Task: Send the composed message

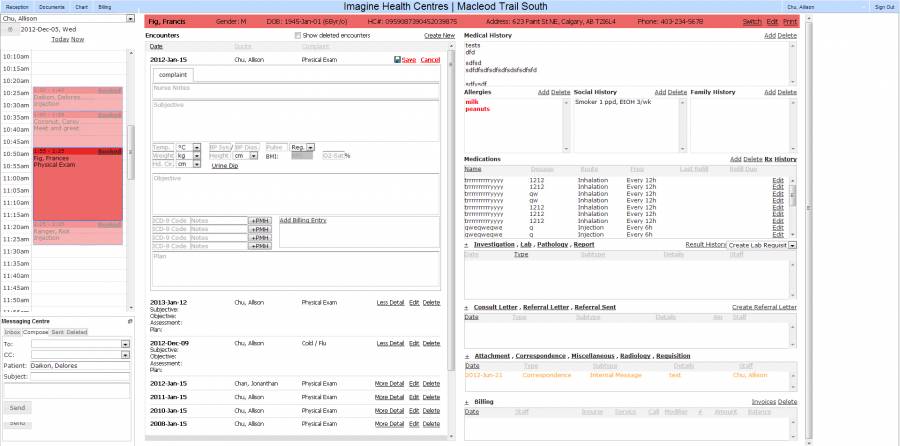Action: coord(18,407)
